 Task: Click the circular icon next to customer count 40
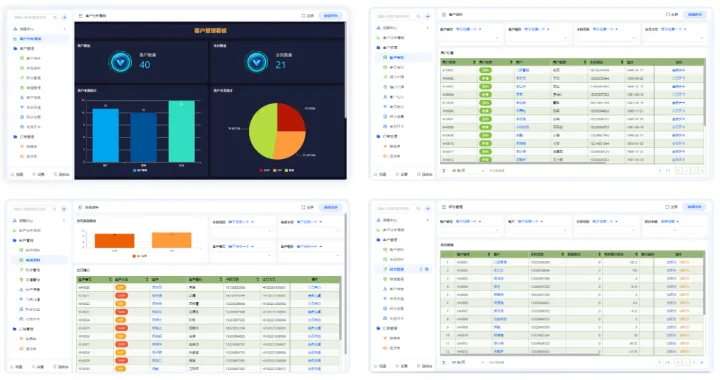[121, 62]
